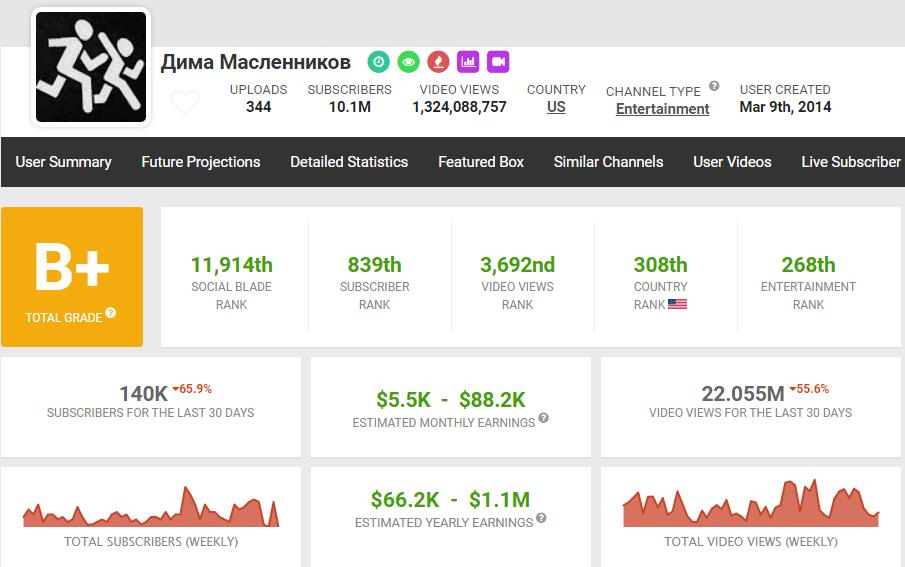Click the 308th country rank

pyautogui.click(x=661, y=265)
